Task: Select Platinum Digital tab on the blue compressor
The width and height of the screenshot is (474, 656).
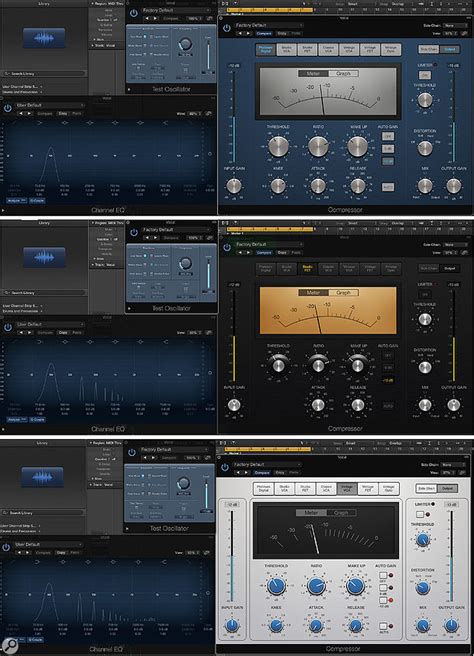Action: coord(265,49)
